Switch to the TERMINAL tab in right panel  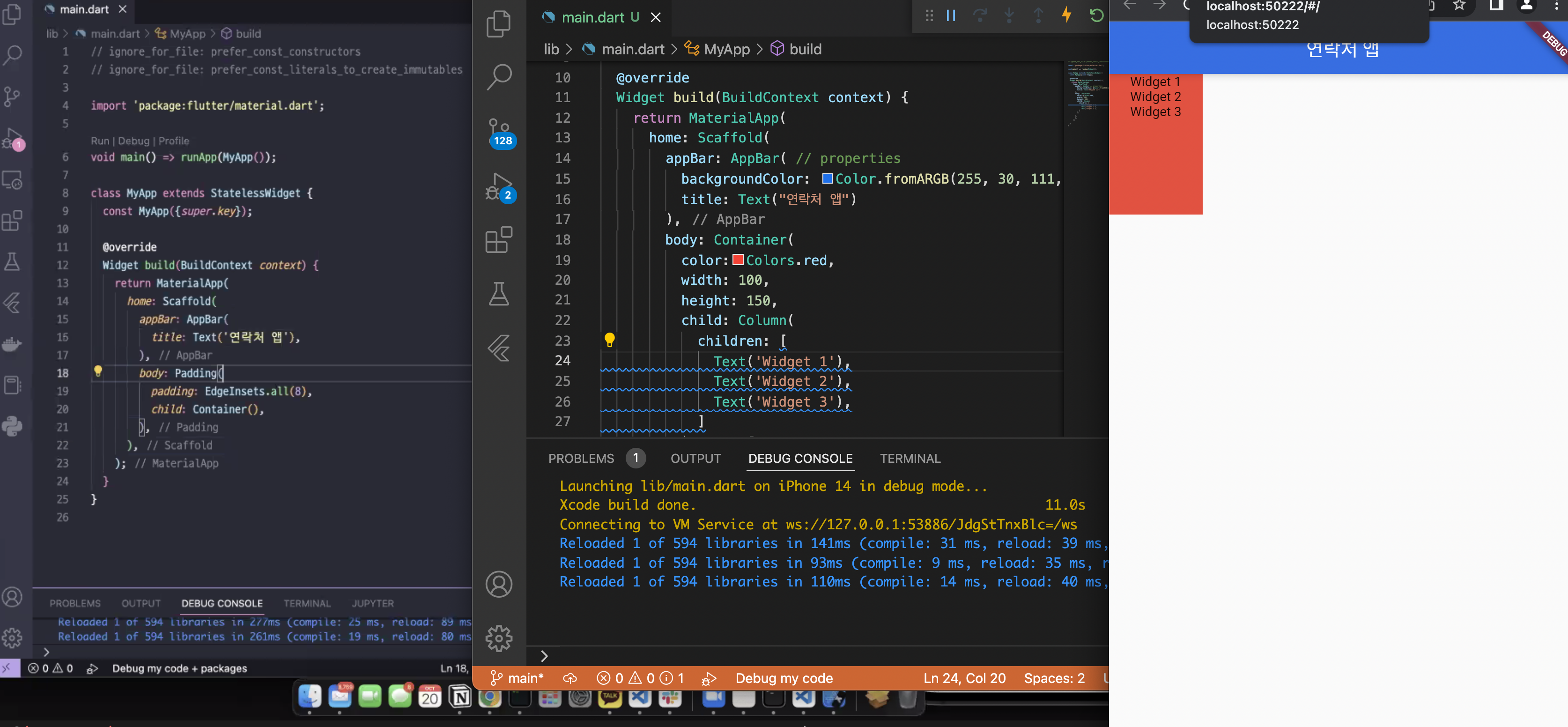(910, 459)
